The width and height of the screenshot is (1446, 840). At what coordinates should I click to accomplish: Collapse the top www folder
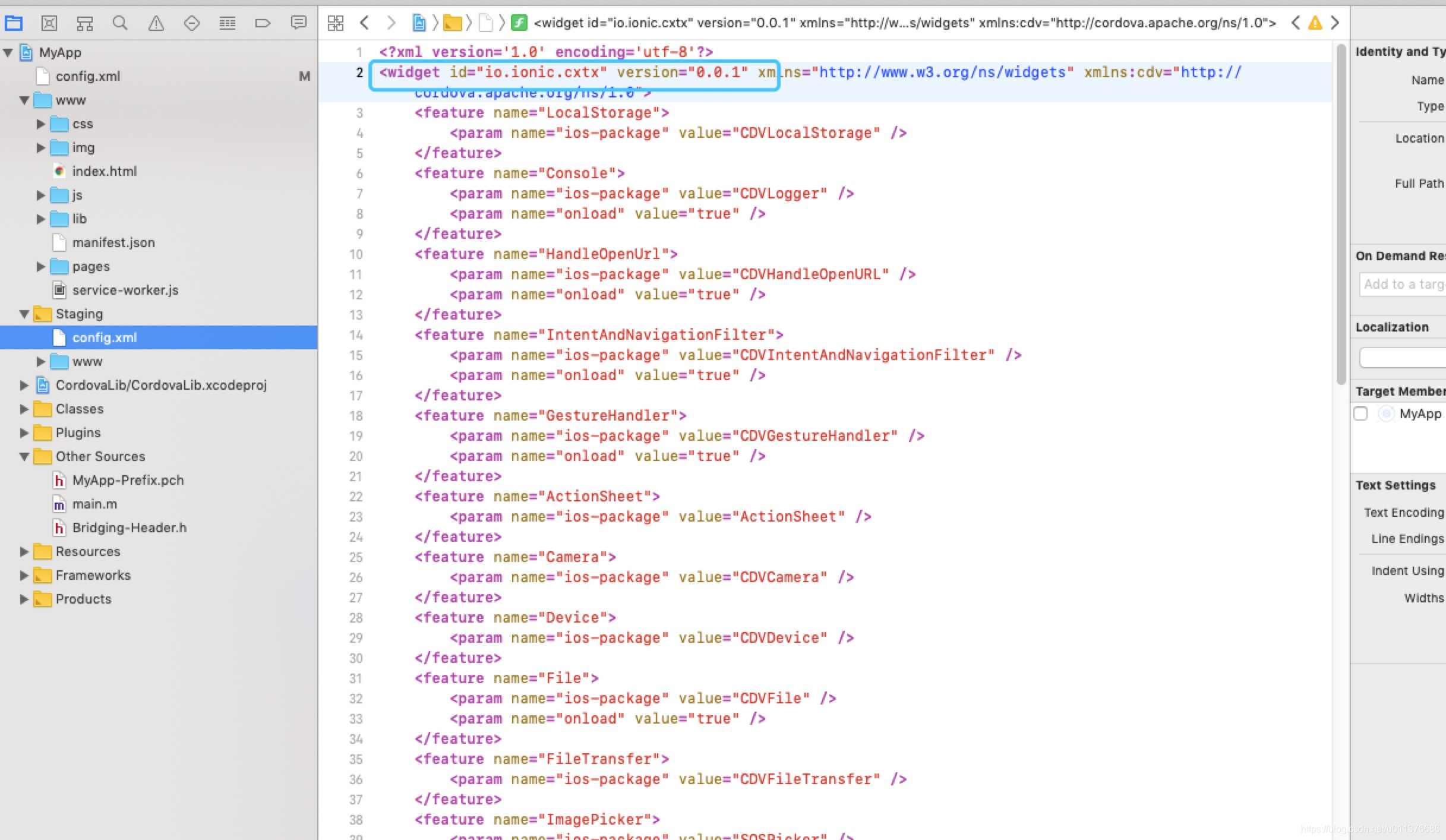click(24, 100)
